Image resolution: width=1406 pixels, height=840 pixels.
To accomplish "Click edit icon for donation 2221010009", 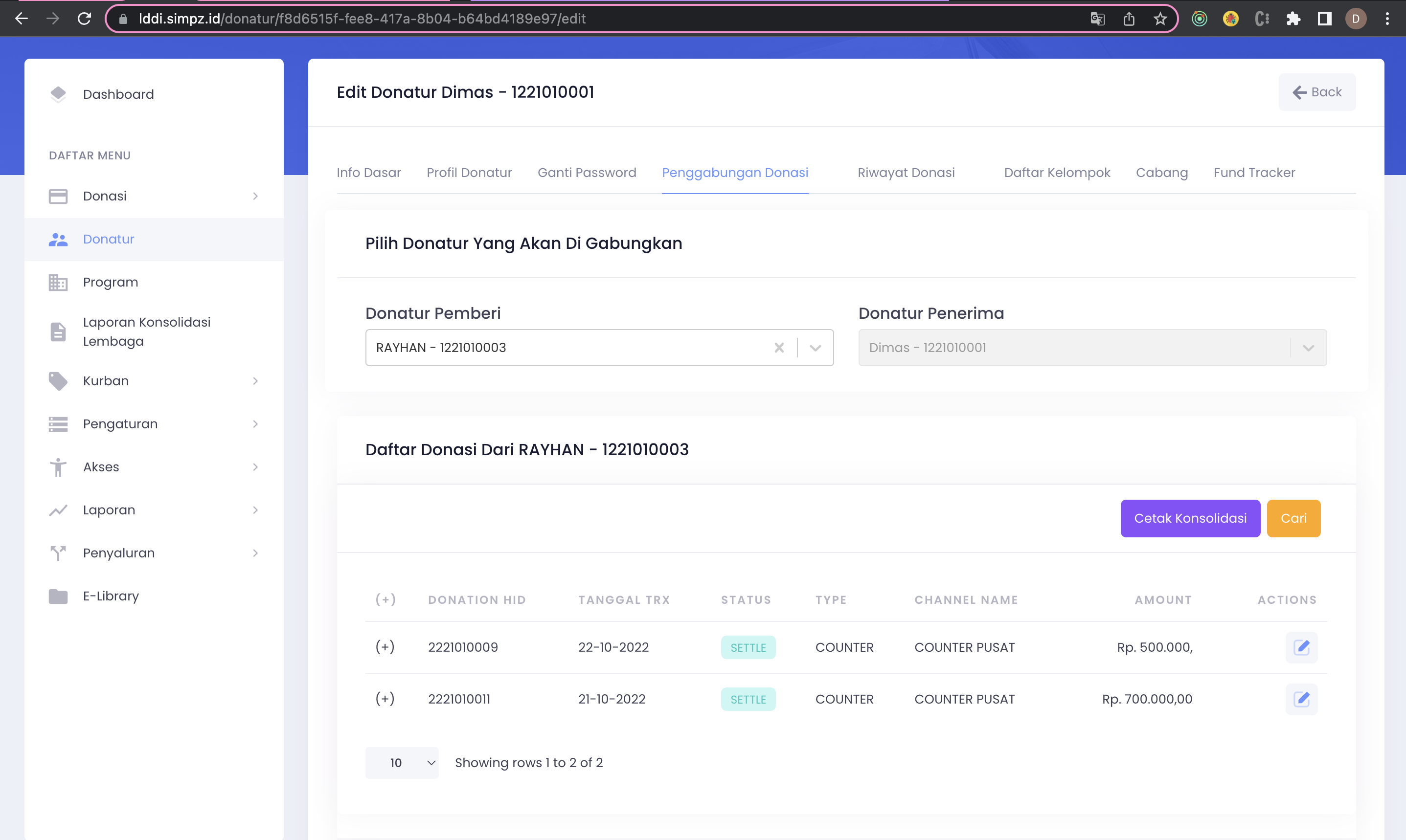I will click(1301, 647).
